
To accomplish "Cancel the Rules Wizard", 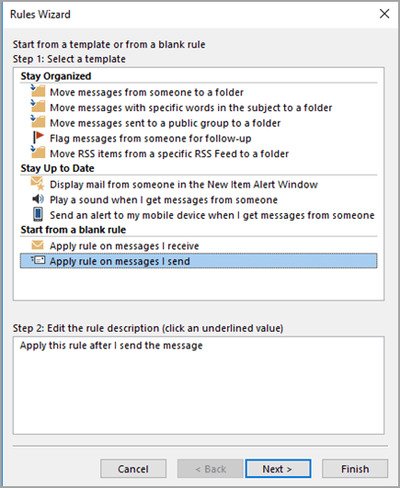I will (x=133, y=469).
